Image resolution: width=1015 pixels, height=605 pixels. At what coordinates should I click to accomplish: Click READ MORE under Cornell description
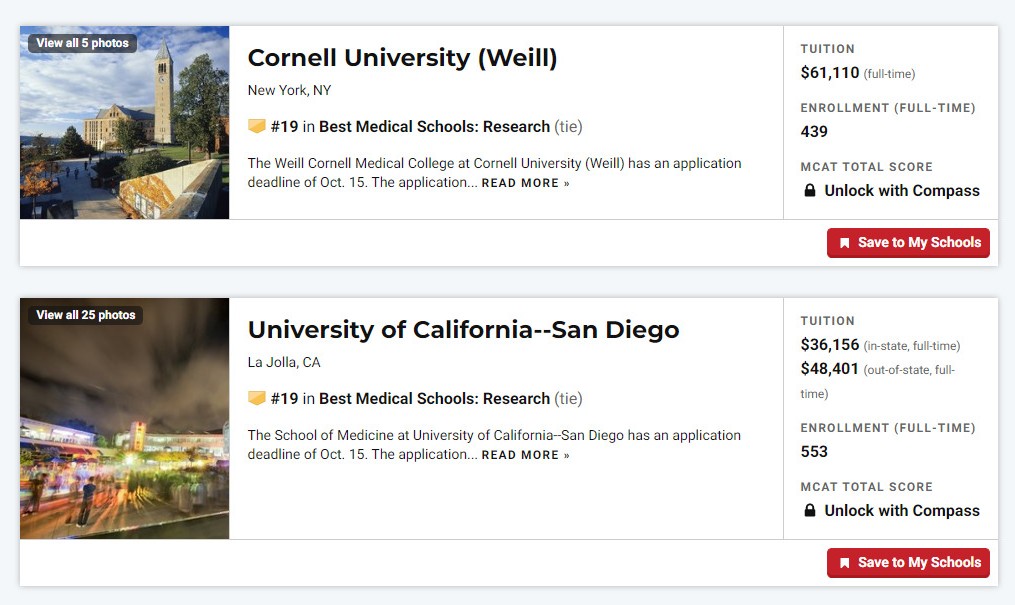[525, 183]
